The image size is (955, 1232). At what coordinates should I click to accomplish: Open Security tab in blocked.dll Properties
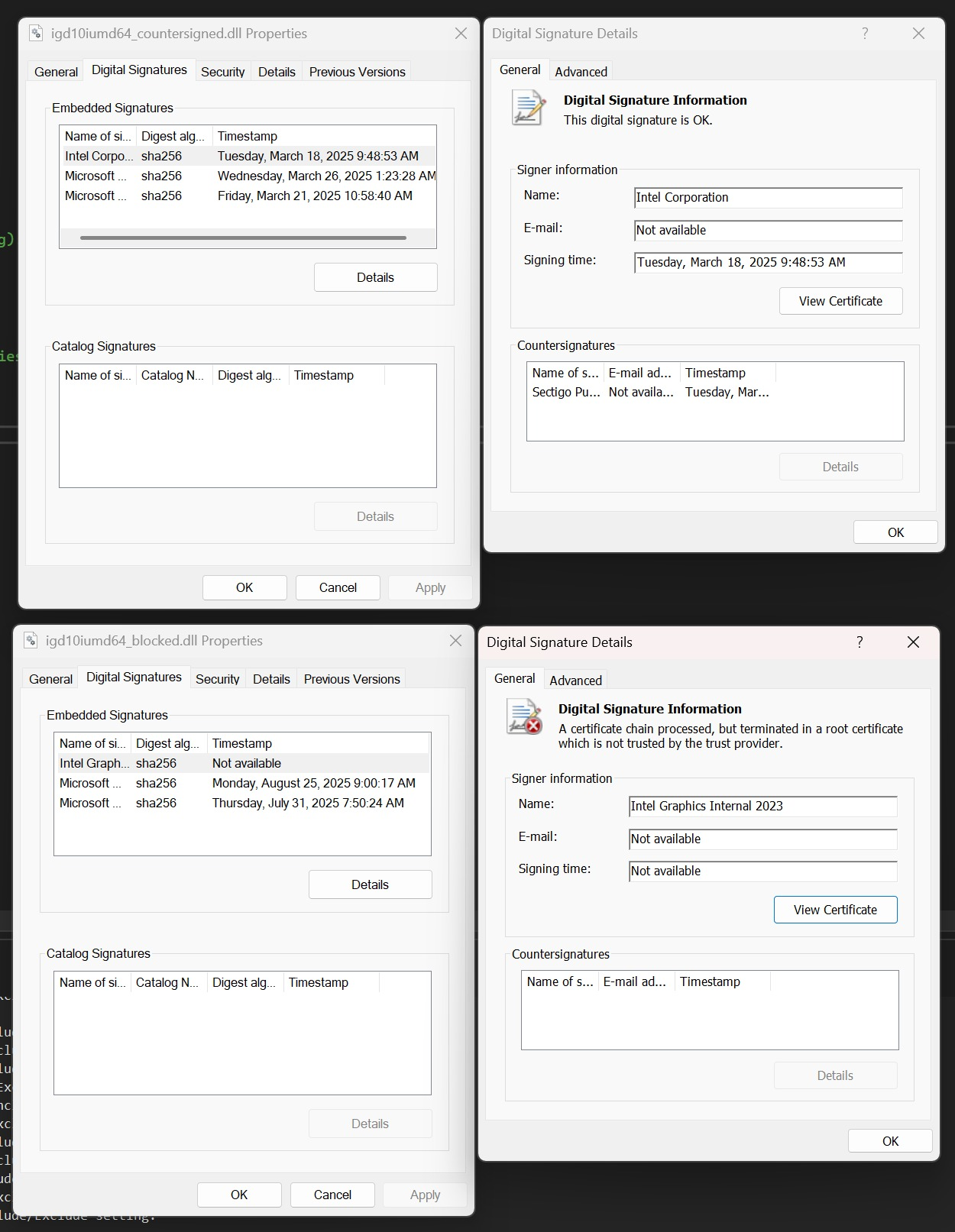[217, 679]
